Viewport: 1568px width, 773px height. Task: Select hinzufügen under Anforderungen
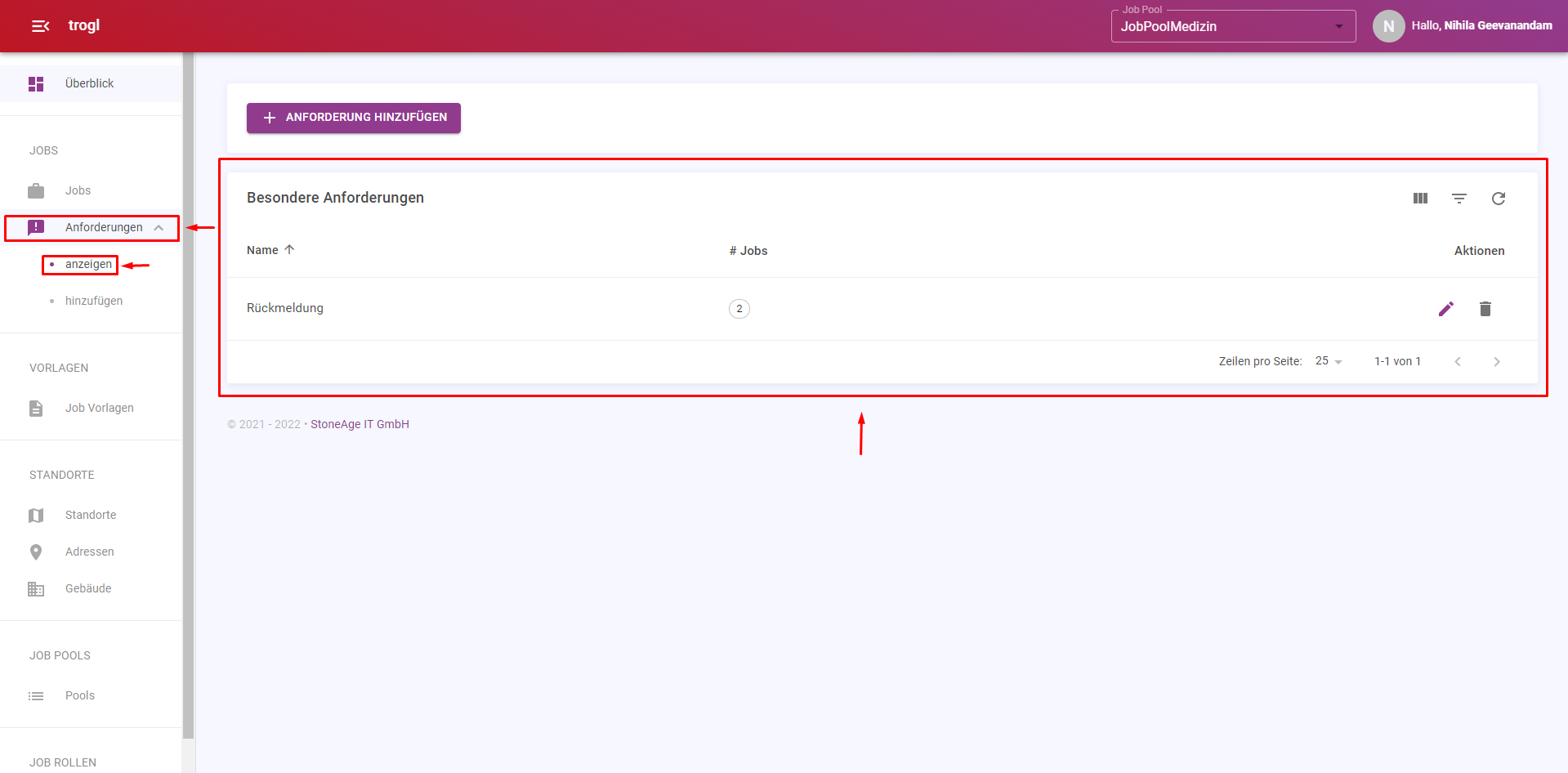click(94, 301)
